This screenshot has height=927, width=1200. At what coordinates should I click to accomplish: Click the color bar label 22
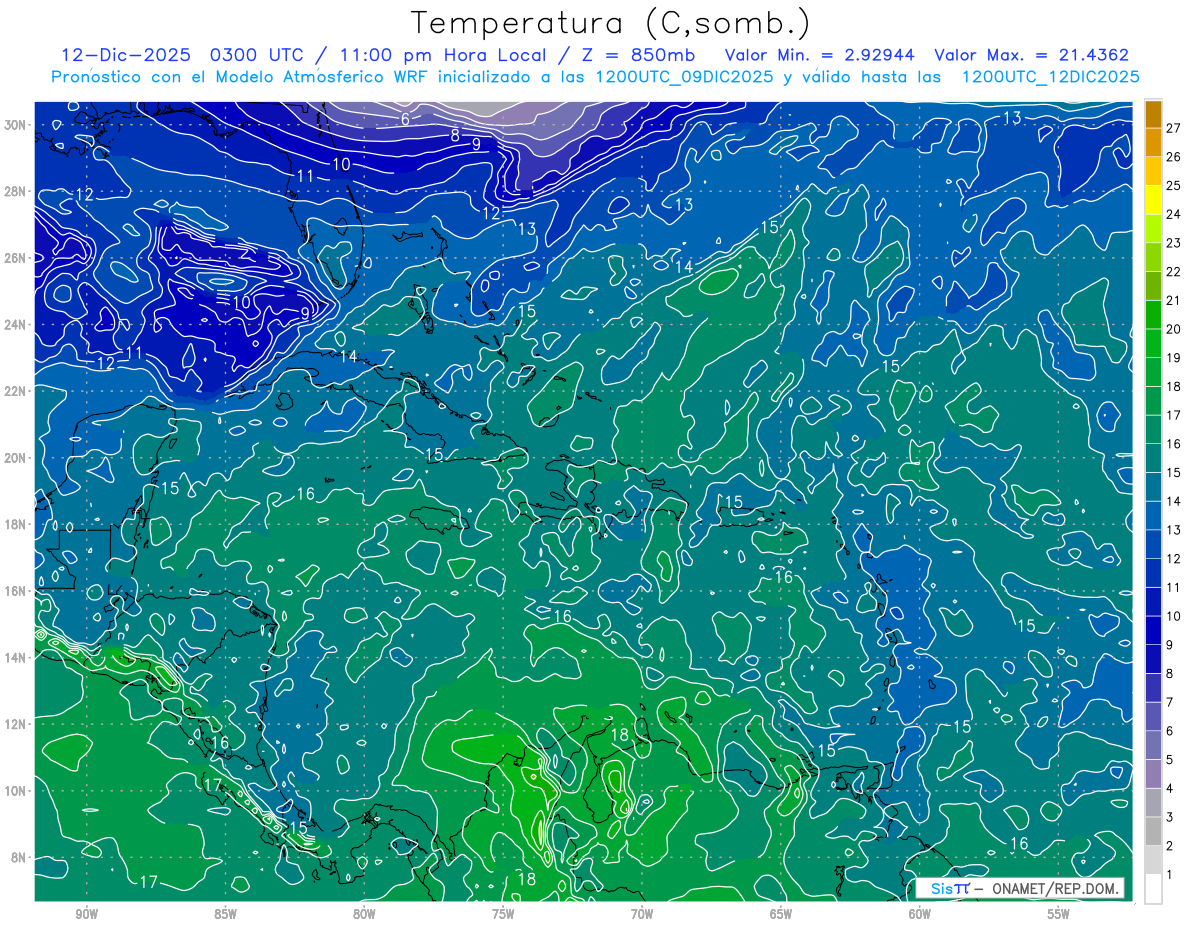click(x=1174, y=271)
